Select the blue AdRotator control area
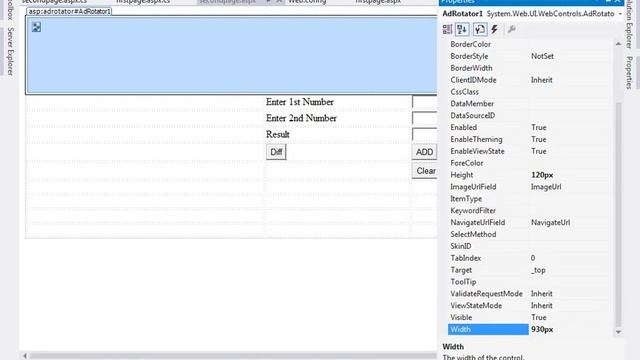 pos(232,55)
